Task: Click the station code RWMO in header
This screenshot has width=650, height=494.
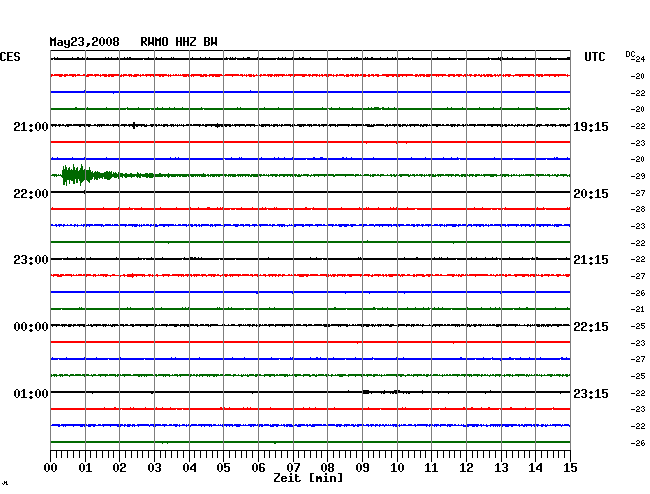Action: pyautogui.click(x=154, y=42)
